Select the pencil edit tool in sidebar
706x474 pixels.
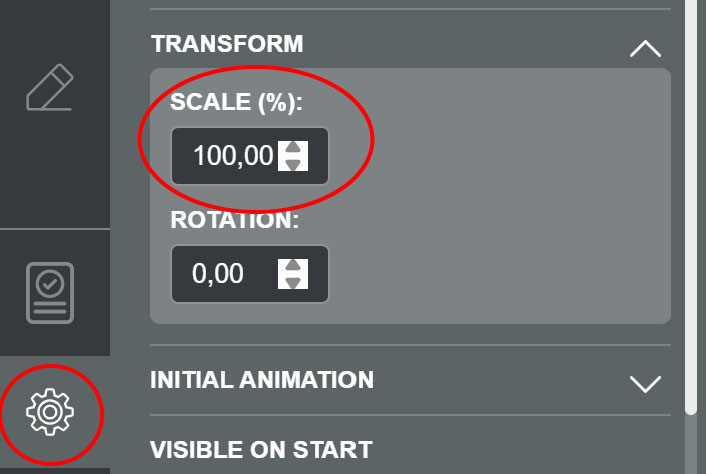[x=51, y=88]
